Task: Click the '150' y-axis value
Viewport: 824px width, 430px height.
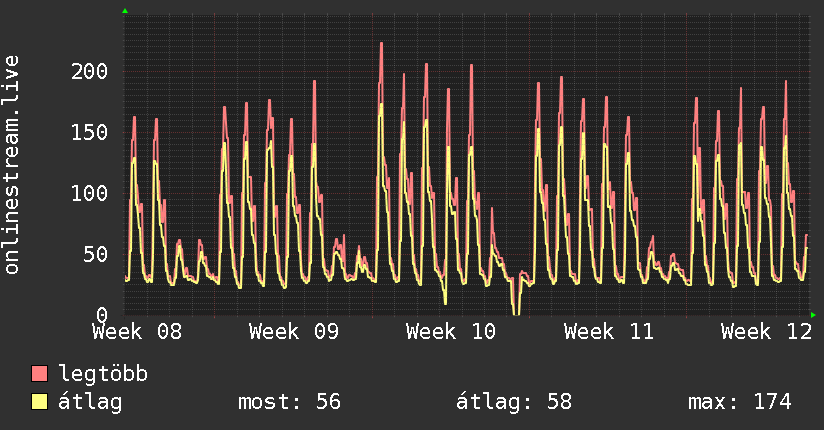Action: 89,132
